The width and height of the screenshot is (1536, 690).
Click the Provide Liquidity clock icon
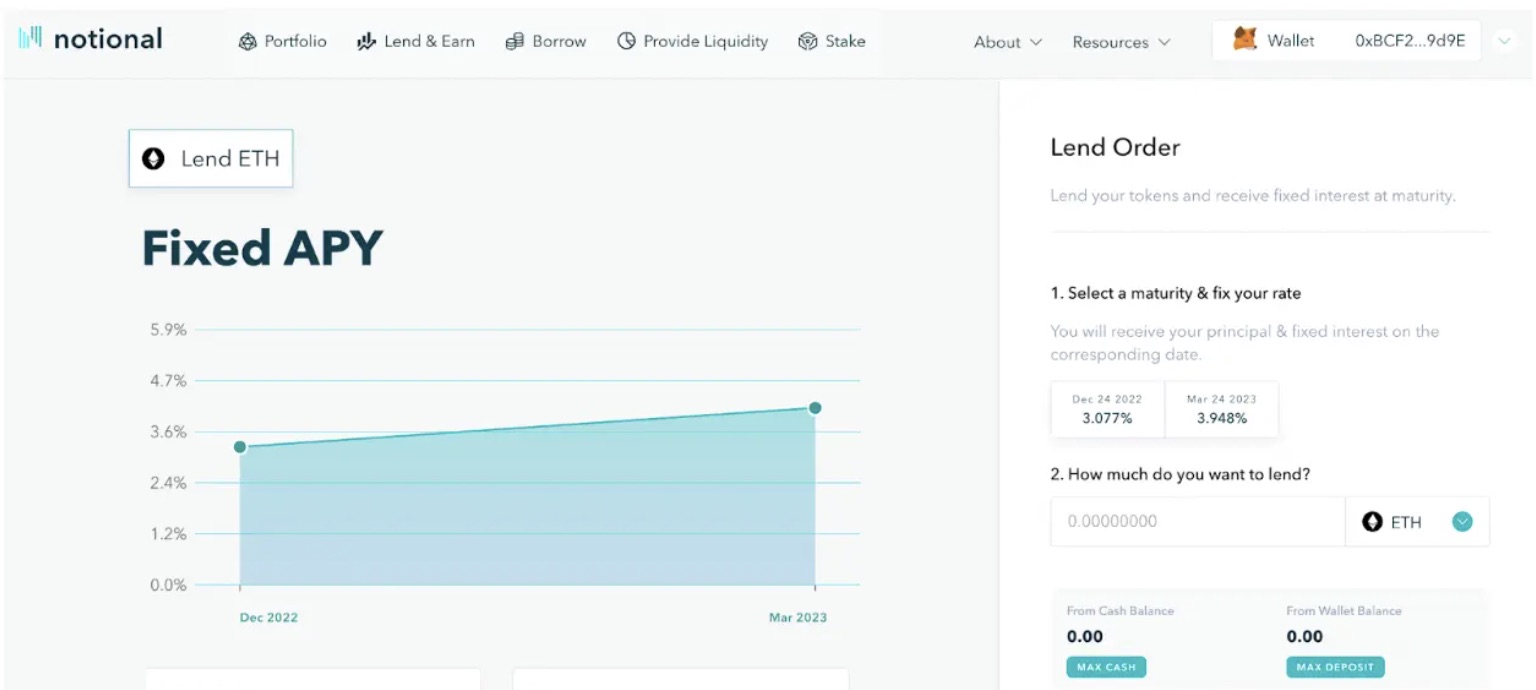(627, 41)
